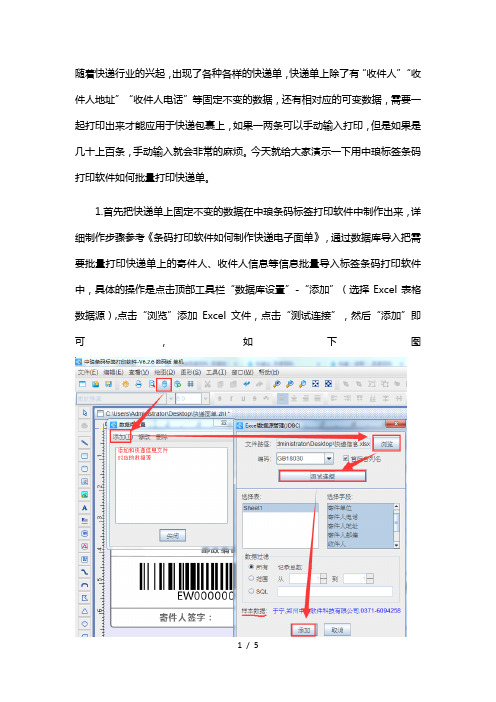Select the Triangle shape tool
Image resolution: width=496 pixels, height=702 pixels.
point(85,611)
